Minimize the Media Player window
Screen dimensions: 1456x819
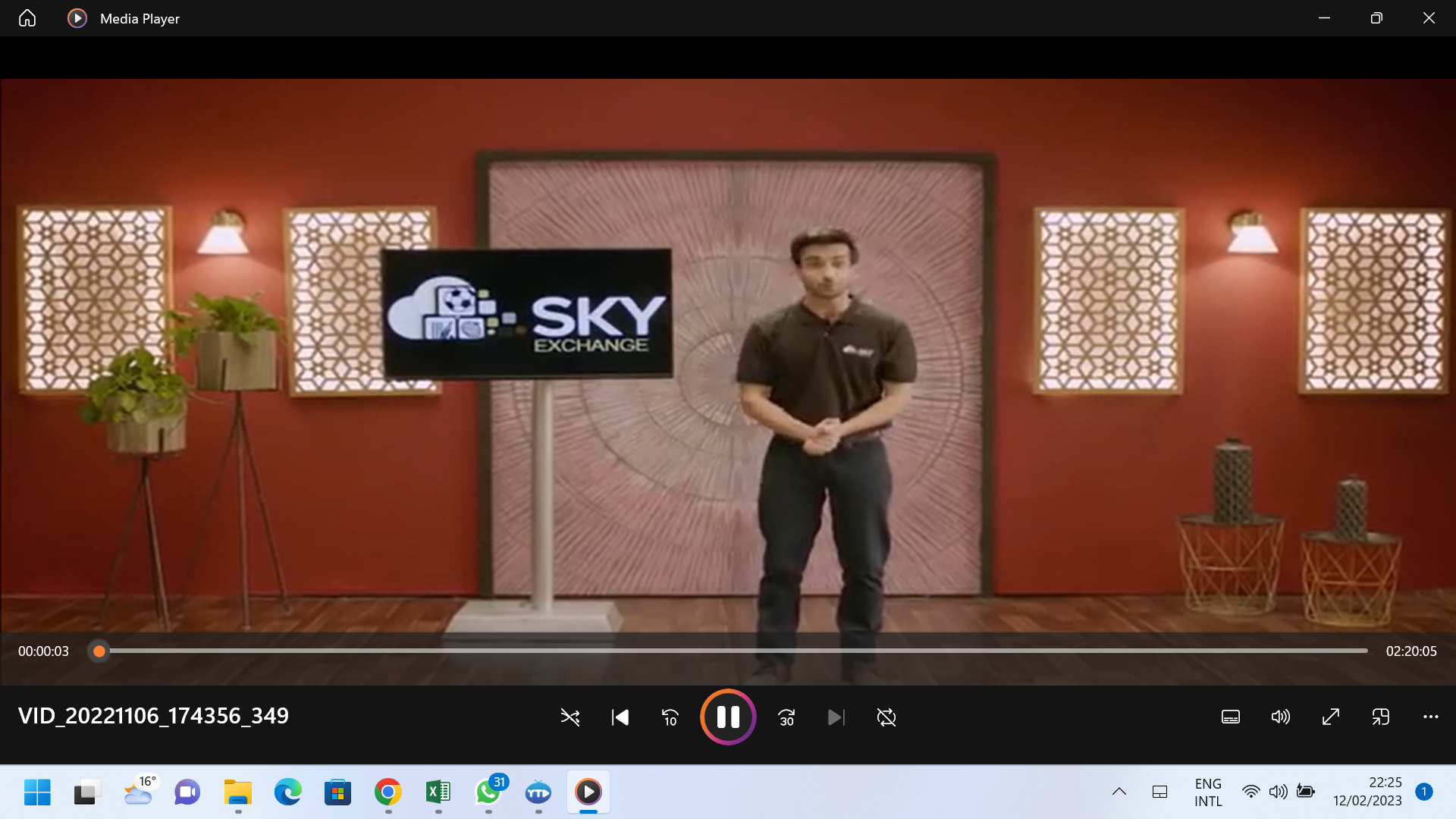click(x=1325, y=18)
